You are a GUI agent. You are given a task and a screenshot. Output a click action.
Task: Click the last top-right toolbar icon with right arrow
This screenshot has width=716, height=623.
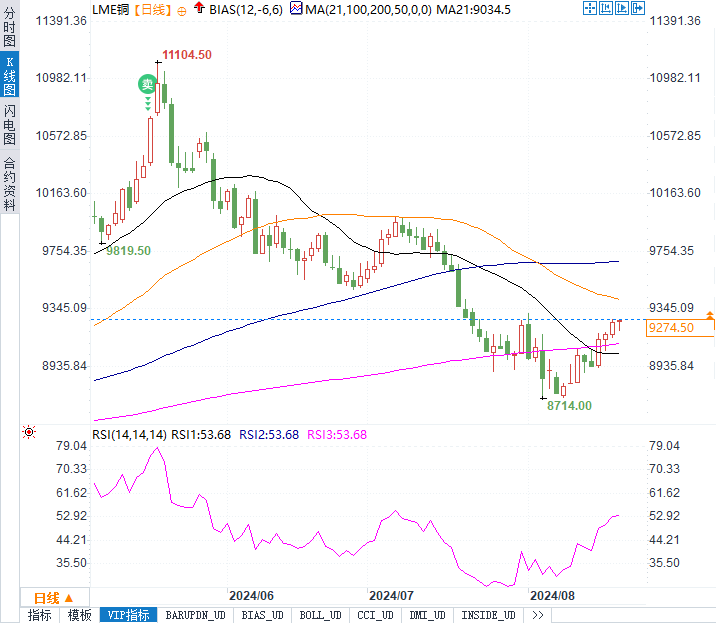click(x=638, y=8)
